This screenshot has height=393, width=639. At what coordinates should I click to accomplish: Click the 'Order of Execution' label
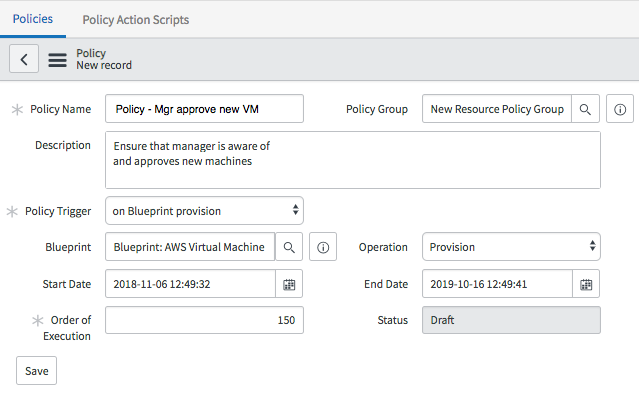(x=67, y=328)
